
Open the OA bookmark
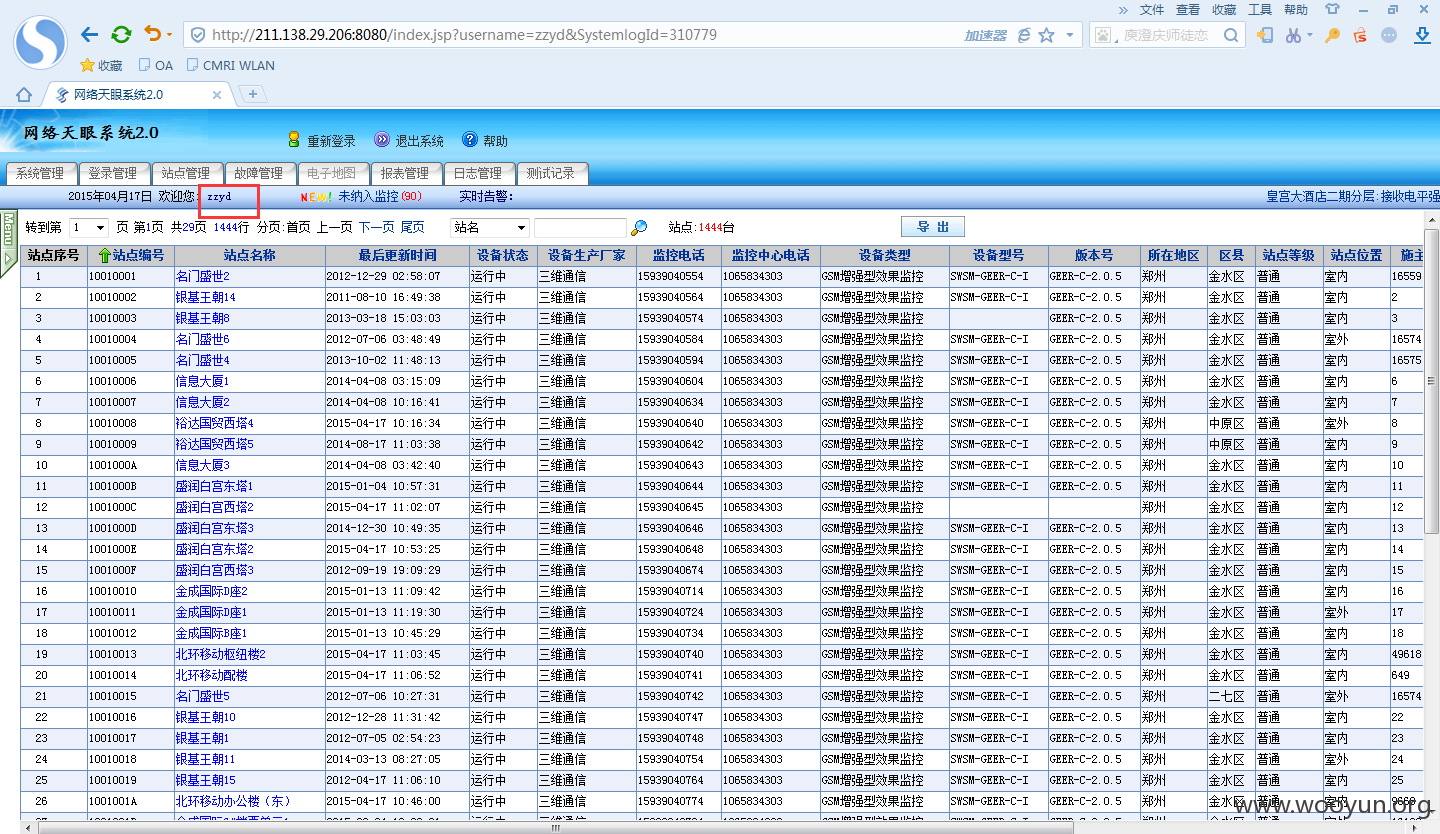coord(155,65)
